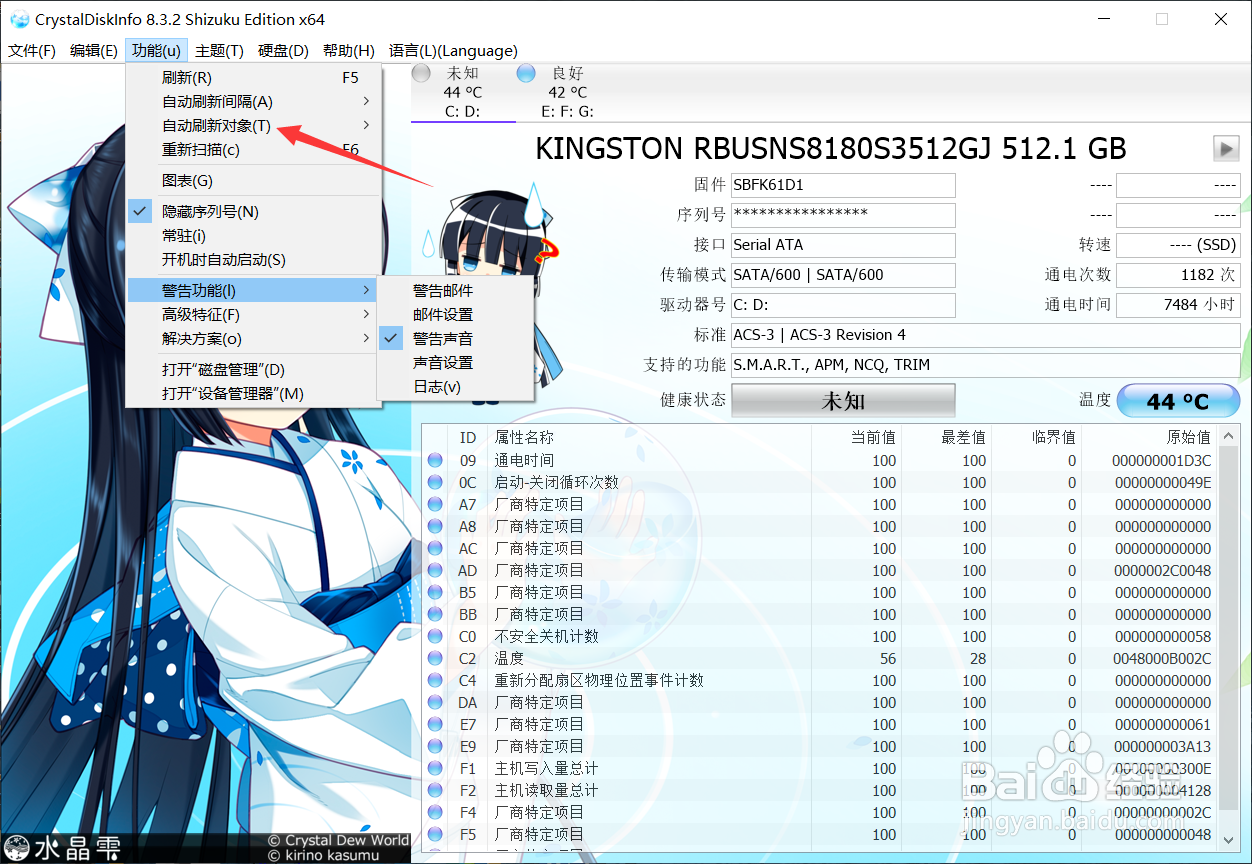Open the 编辑(E) menu
The width and height of the screenshot is (1252, 864).
tap(94, 51)
